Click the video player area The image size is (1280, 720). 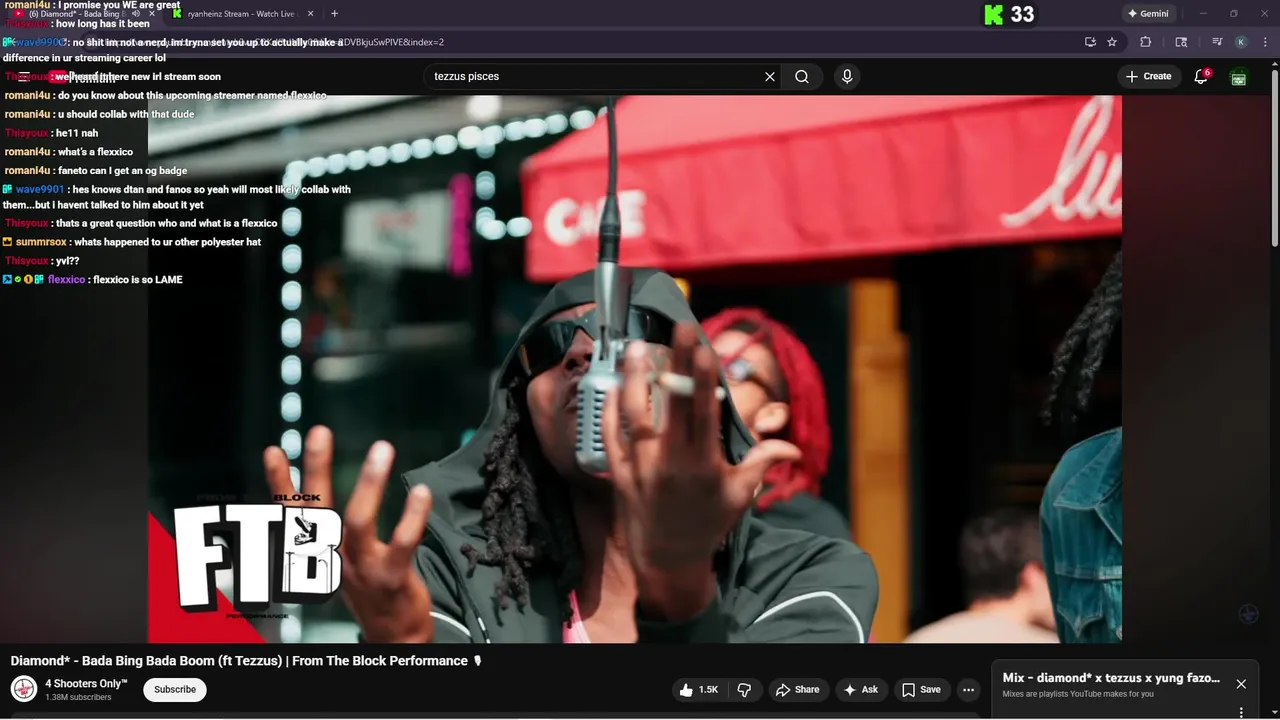coord(635,369)
